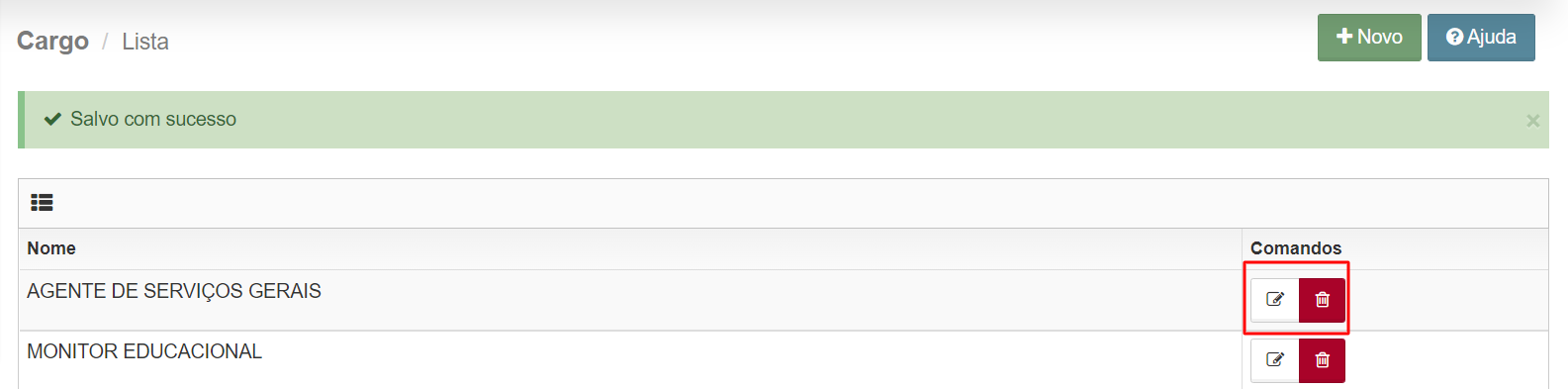
Task: Click the Comandos column header
Action: [x=1296, y=248]
